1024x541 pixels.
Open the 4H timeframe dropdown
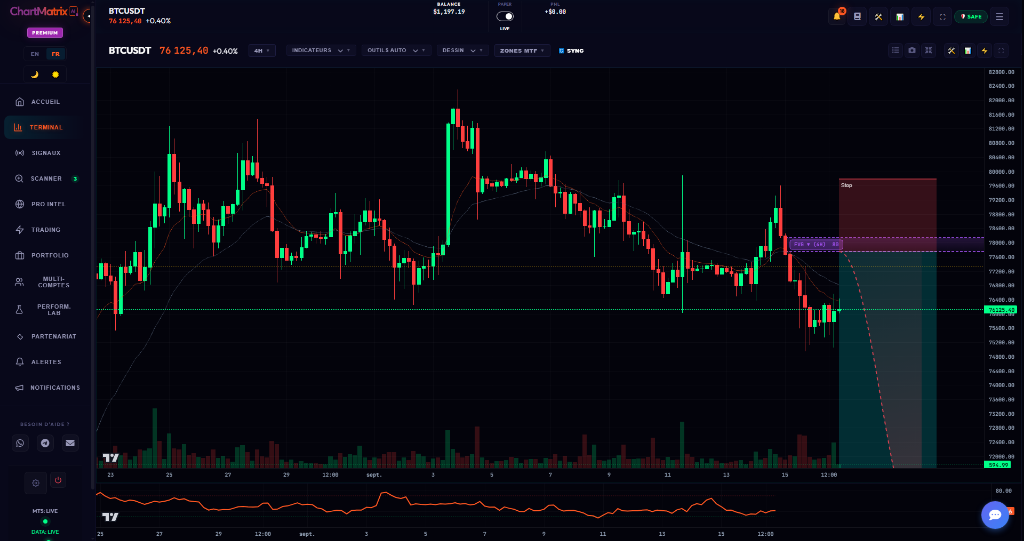[262, 50]
